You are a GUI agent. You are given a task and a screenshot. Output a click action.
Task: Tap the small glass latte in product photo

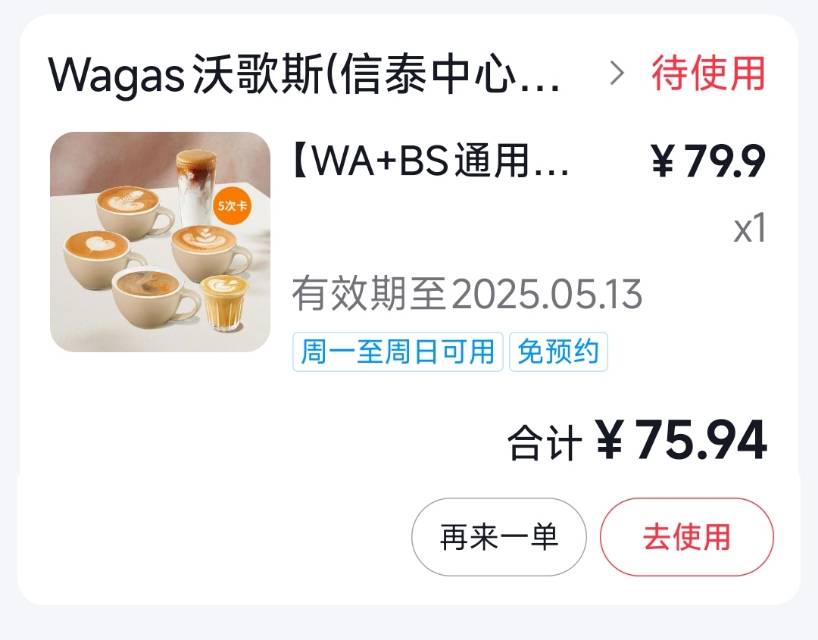tap(224, 303)
